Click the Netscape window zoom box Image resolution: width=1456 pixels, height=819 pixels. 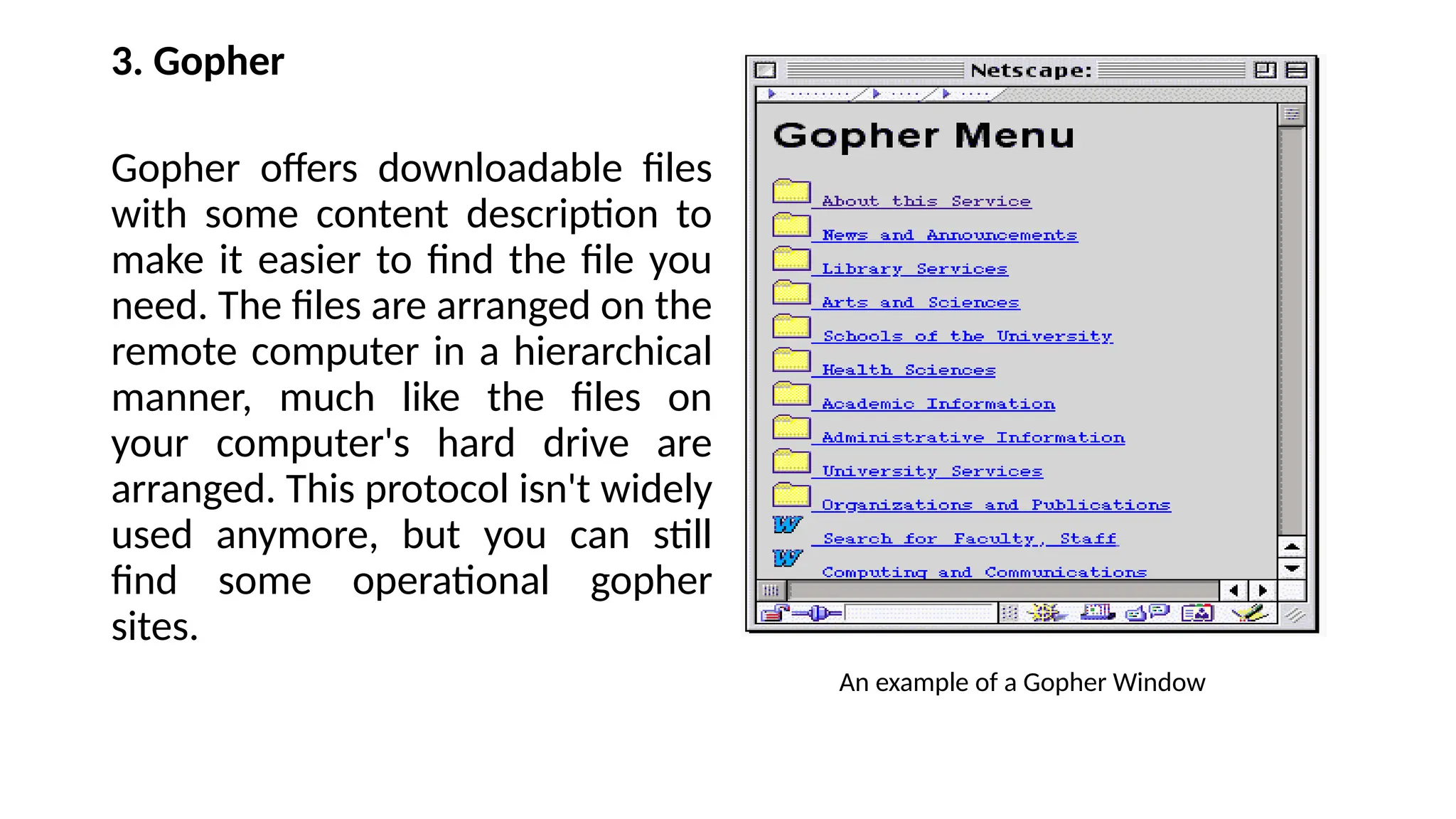1265,70
